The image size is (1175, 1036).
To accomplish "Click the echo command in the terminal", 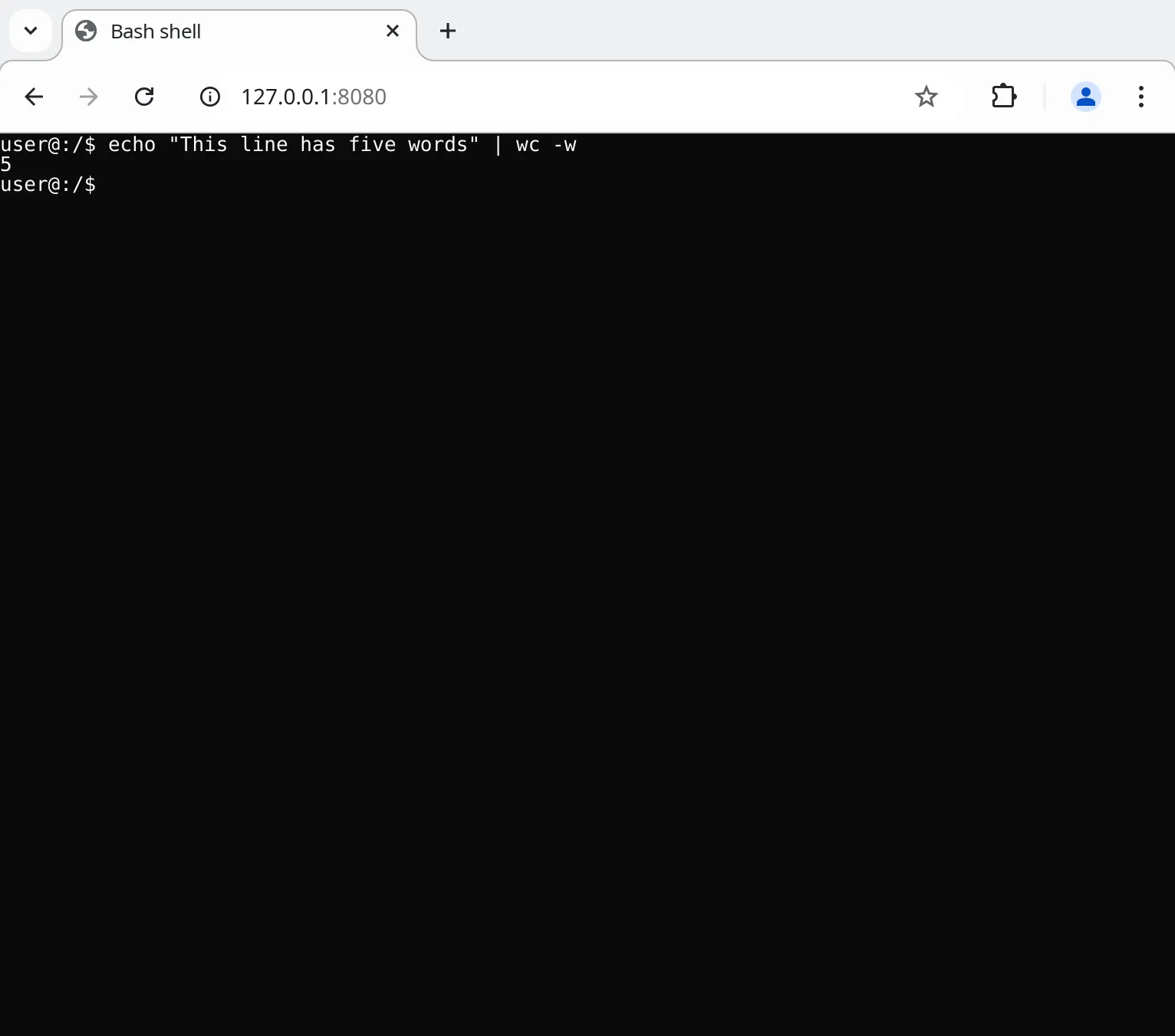I will click(x=130, y=144).
